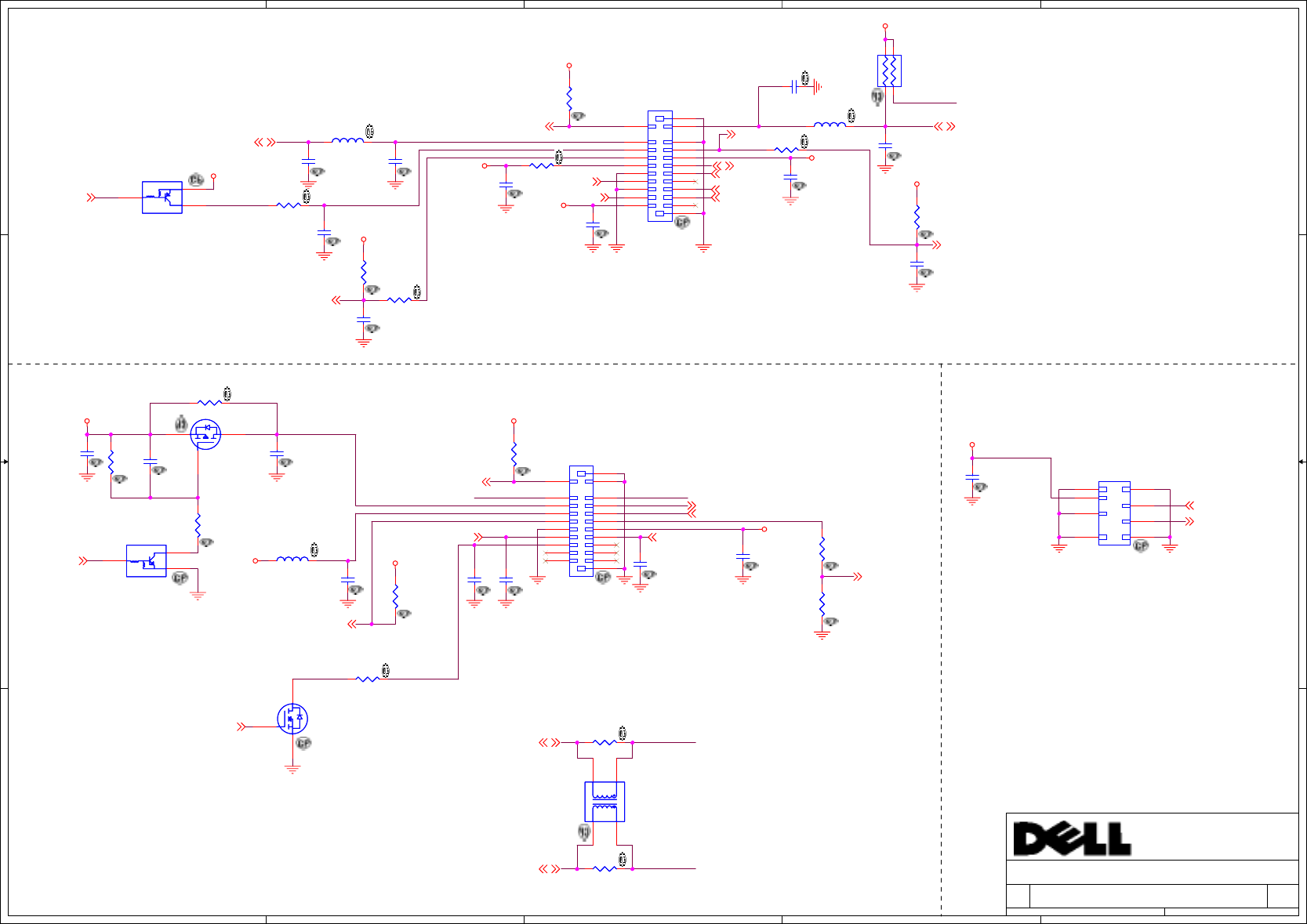Click the boxed dual-resistor symbol at the top right
This screenshot has height=924, width=1307.
(889, 71)
